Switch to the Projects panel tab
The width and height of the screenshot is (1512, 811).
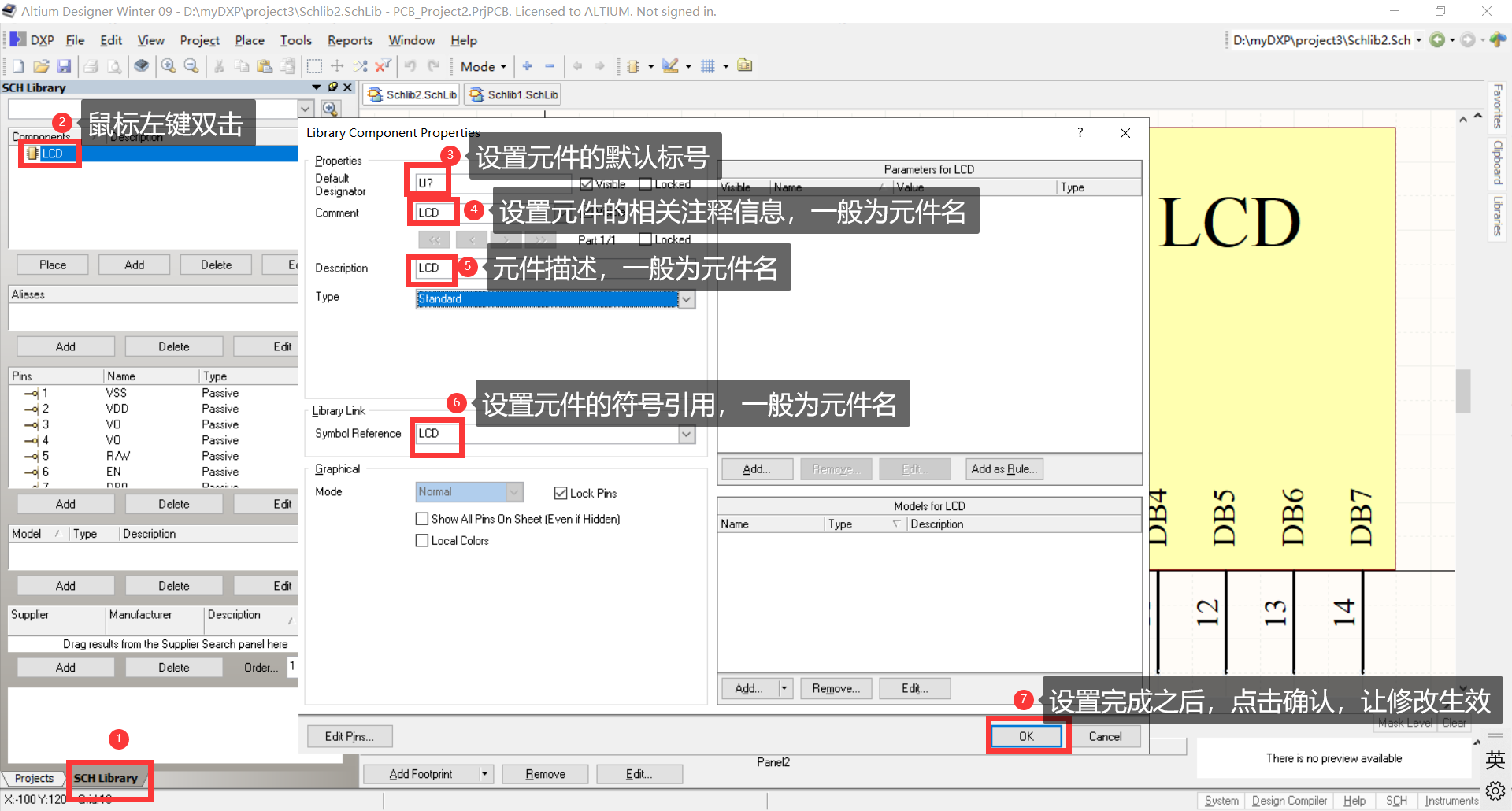pyautogui.click(x=34, y=778)
